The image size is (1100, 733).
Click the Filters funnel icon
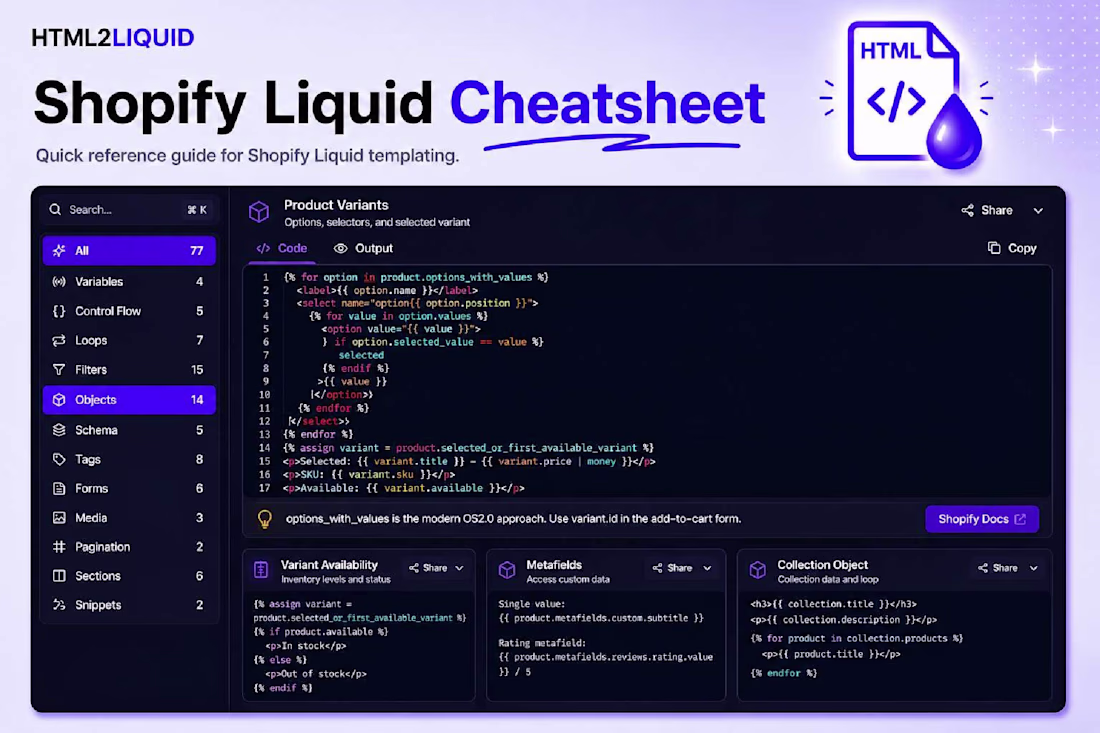(x=59, y=370)
